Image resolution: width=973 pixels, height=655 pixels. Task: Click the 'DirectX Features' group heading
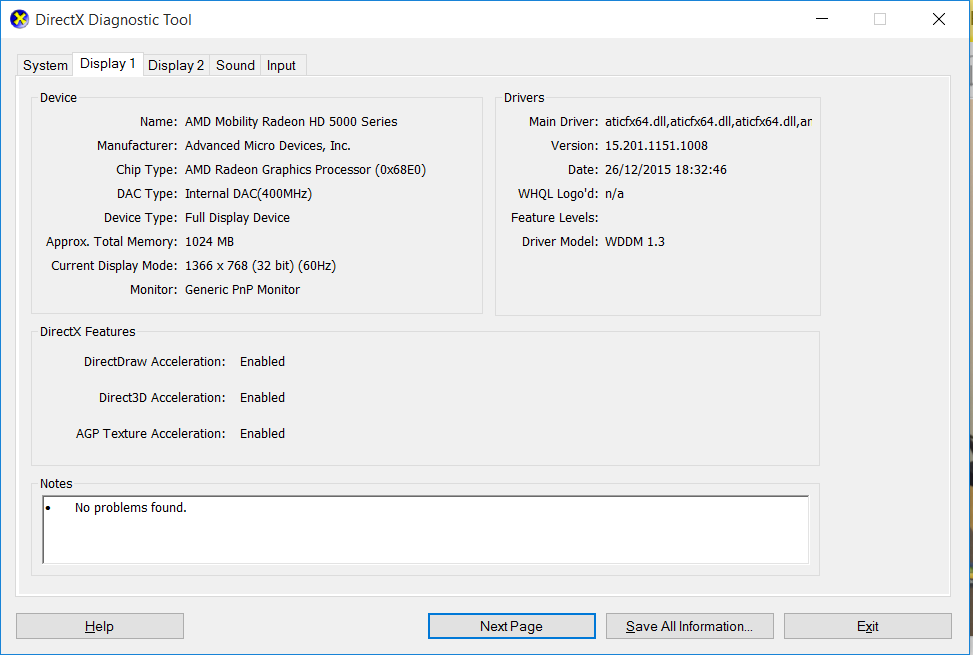(87, 332)
